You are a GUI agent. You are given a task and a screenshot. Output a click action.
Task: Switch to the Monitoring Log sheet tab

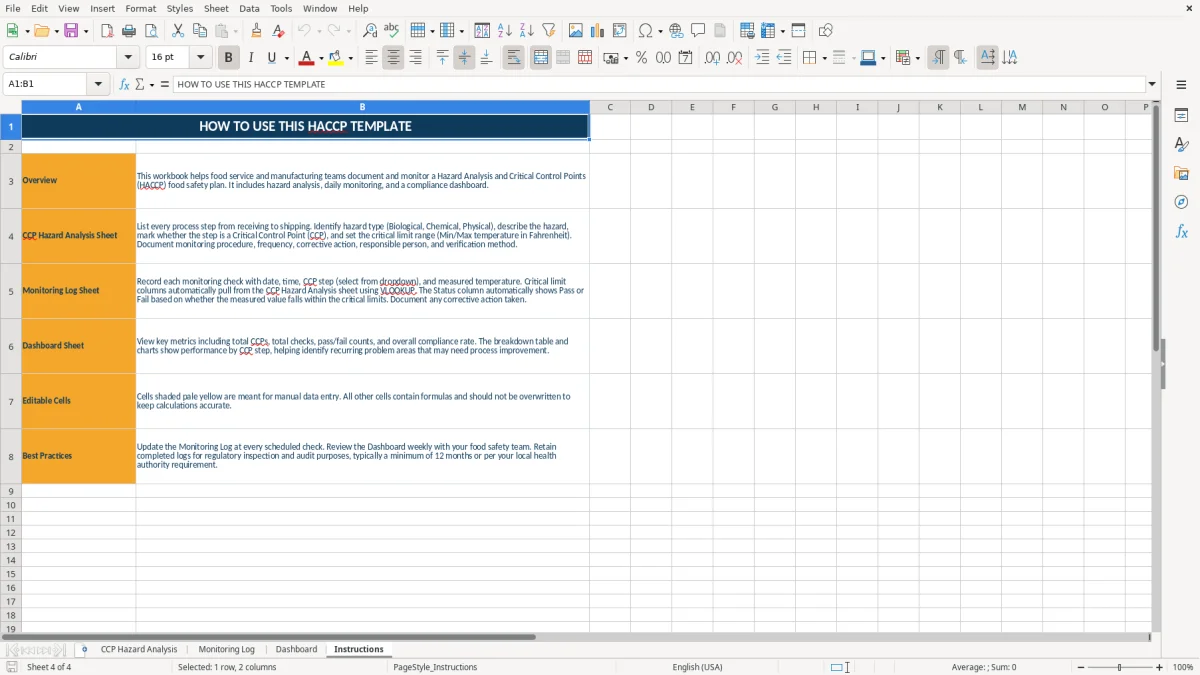(x=226, y=649)
